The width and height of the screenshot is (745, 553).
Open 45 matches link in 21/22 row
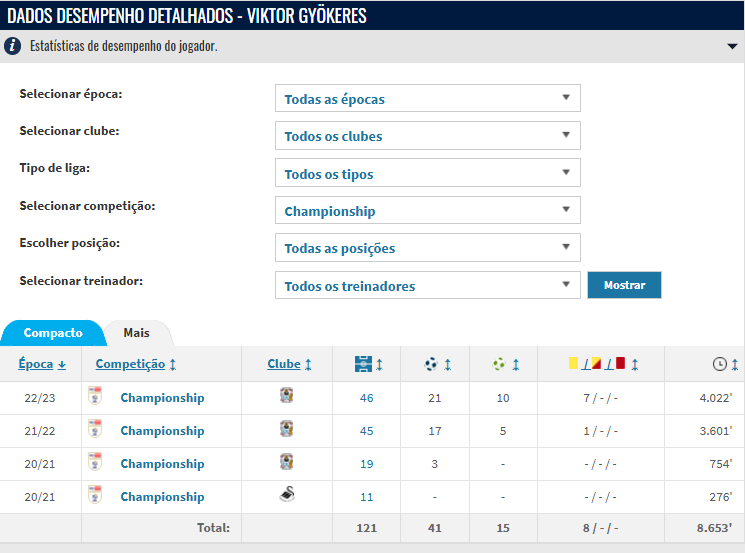366,431
